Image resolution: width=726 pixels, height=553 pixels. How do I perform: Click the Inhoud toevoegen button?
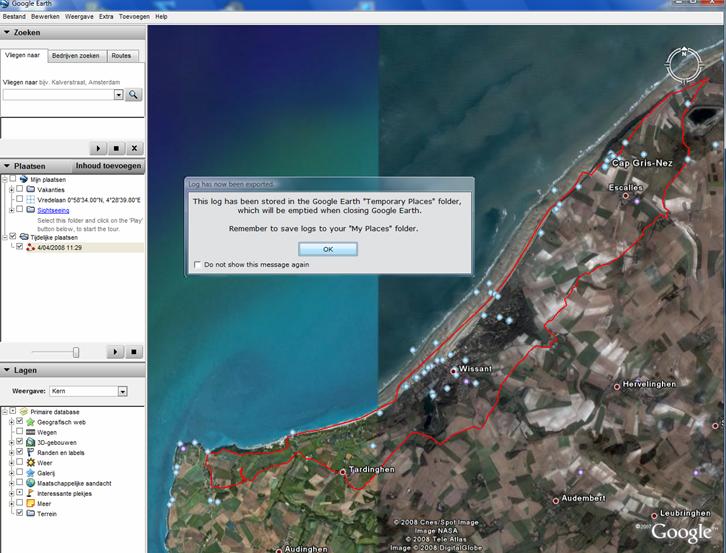108,166
